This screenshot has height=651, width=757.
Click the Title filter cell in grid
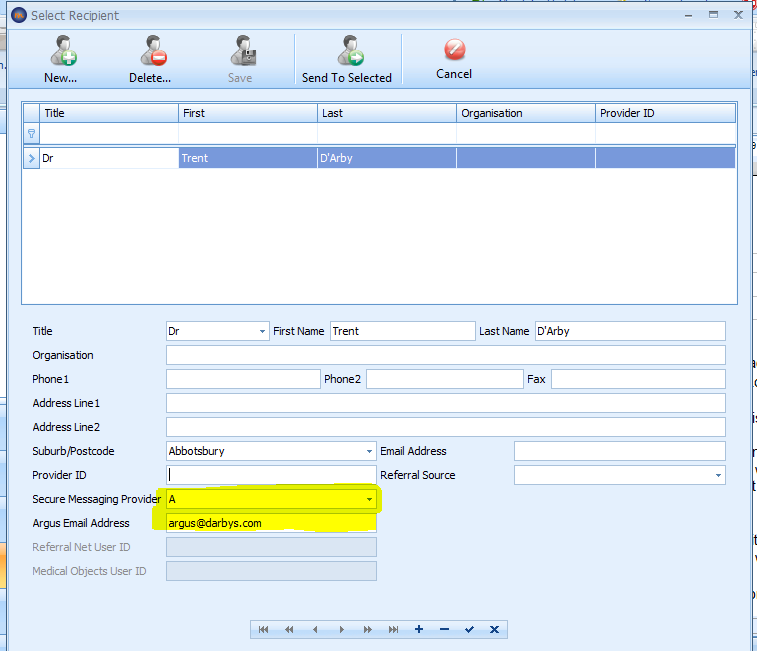tap(109, 134)
